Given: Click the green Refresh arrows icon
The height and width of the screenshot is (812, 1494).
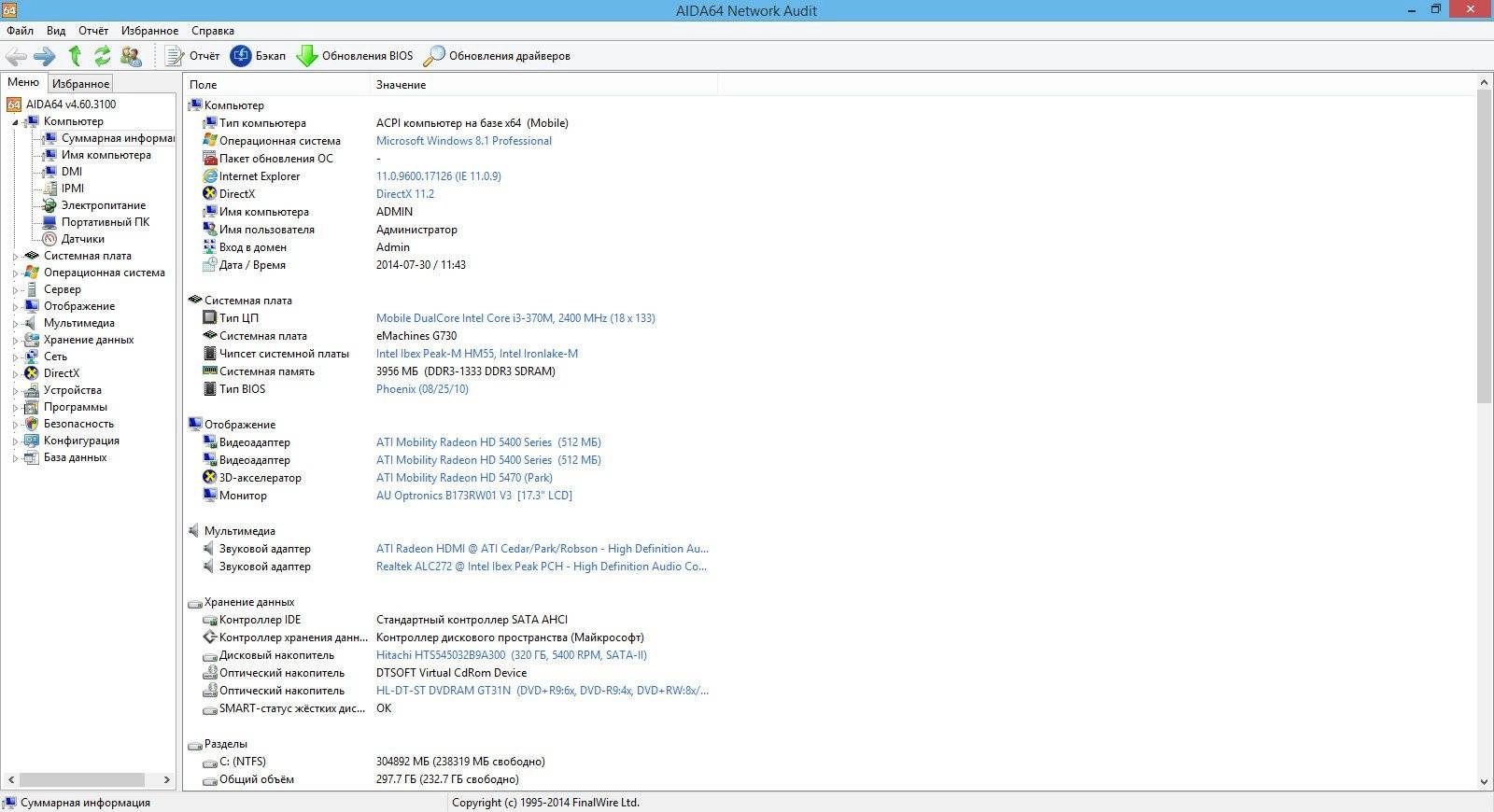Looking at the screenshot, I should [x=102, y=56].
